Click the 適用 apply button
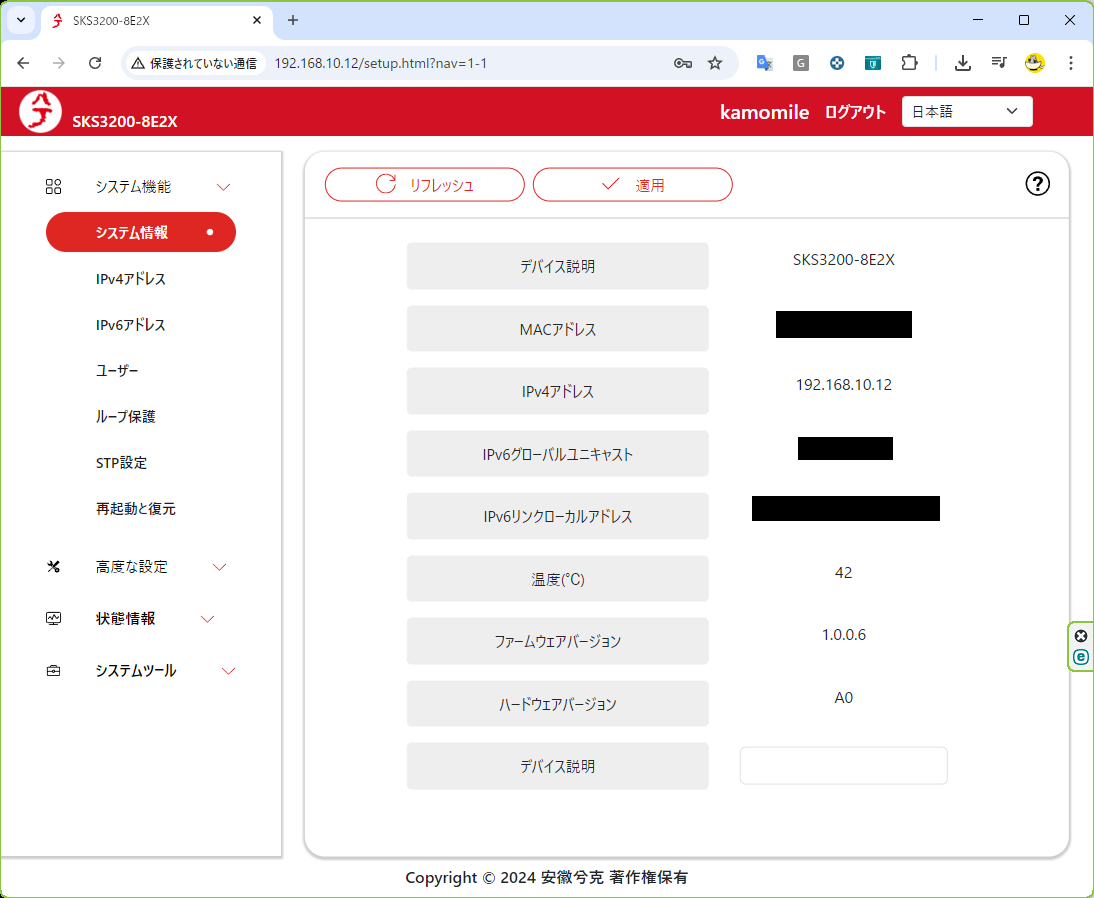The width and height of the screenshot is (1094, 898). point(633,185)
